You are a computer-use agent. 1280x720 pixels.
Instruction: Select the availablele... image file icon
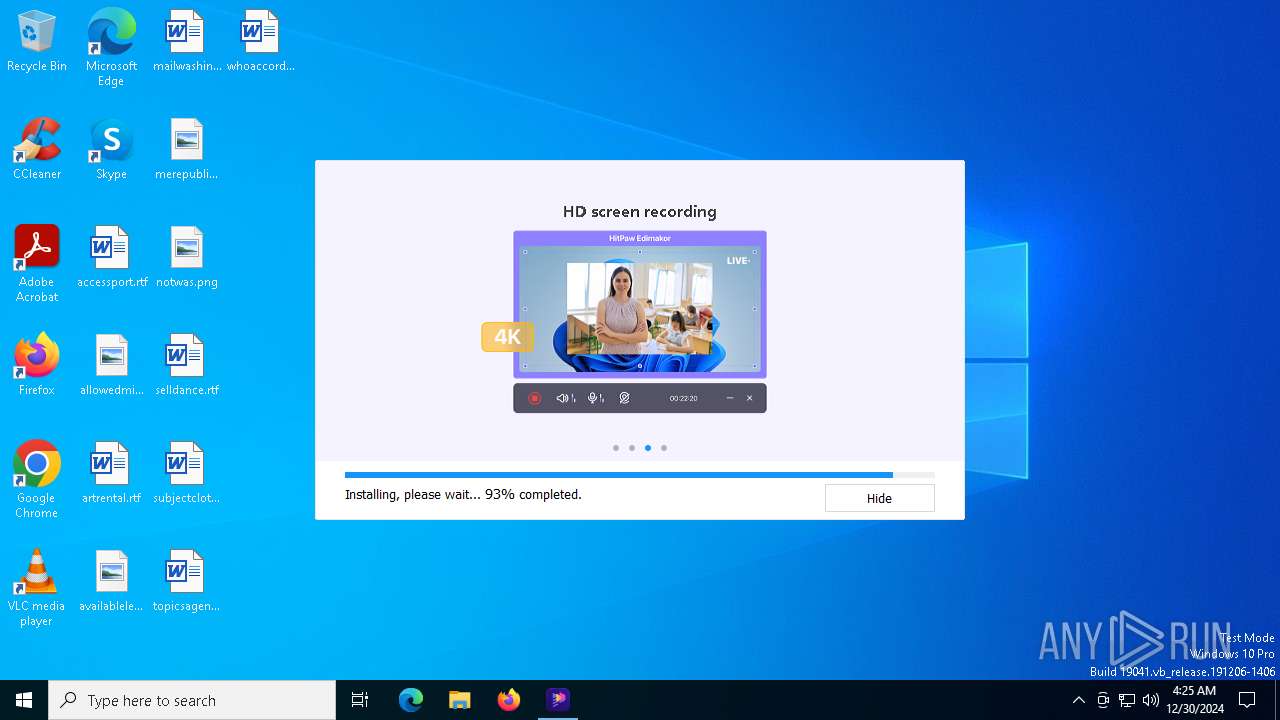111,581
